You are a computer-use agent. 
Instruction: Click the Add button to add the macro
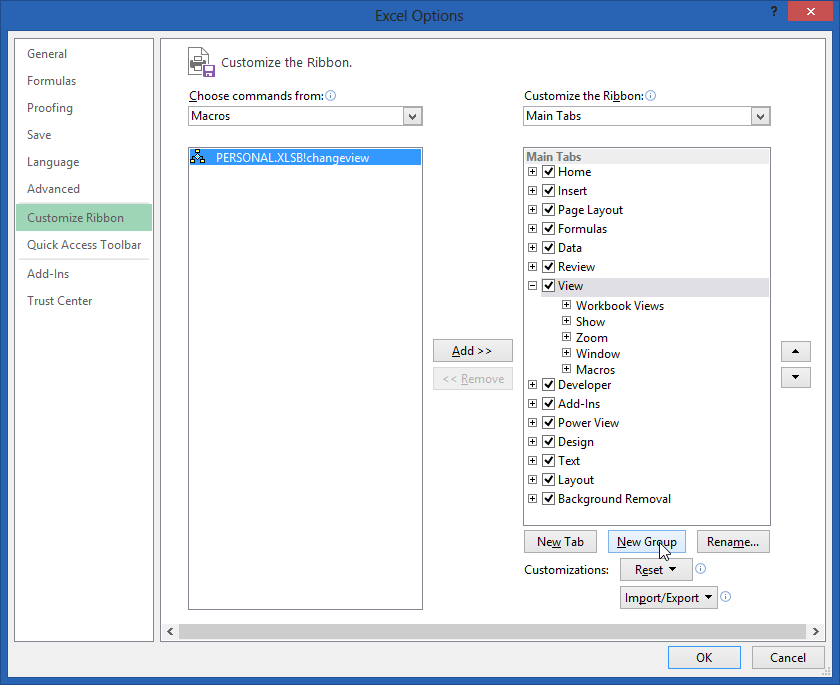(x=472, y=350)
